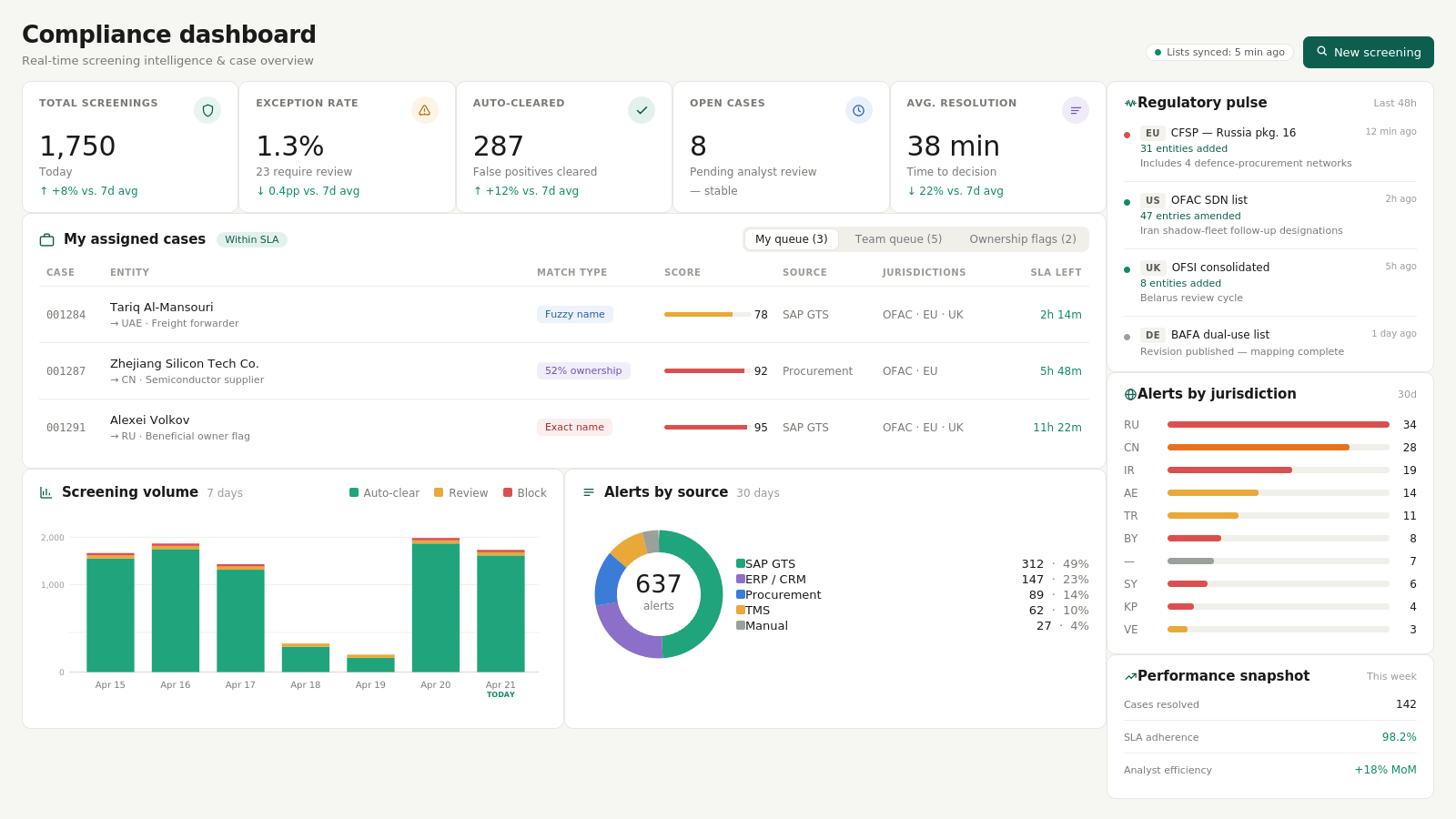This screenshot has width=1456, height=819.
Task: Click the MATCH TYPE column header
Action: pyautogui.click(x=571, y=273)
